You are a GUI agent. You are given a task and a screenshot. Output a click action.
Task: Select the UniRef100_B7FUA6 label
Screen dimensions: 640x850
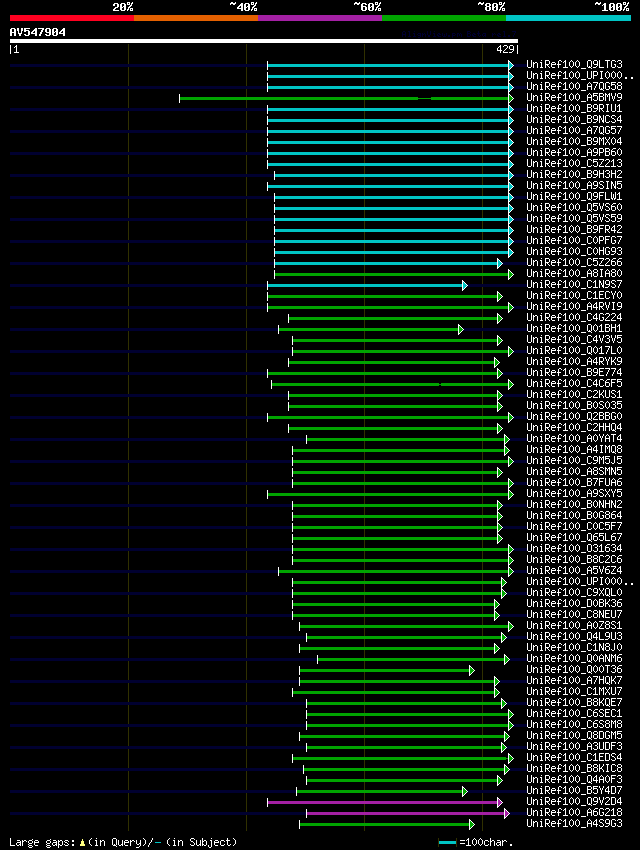coord(574,483)
